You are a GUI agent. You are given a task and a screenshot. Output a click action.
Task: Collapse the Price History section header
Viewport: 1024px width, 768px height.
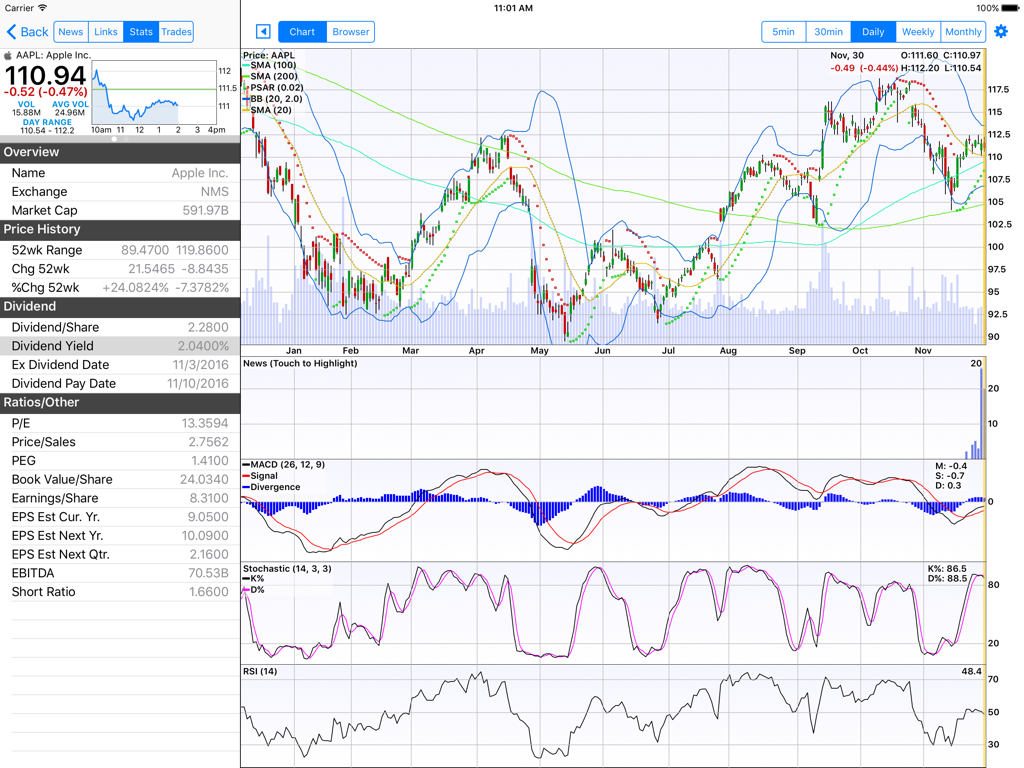click(x=120, y=229)
